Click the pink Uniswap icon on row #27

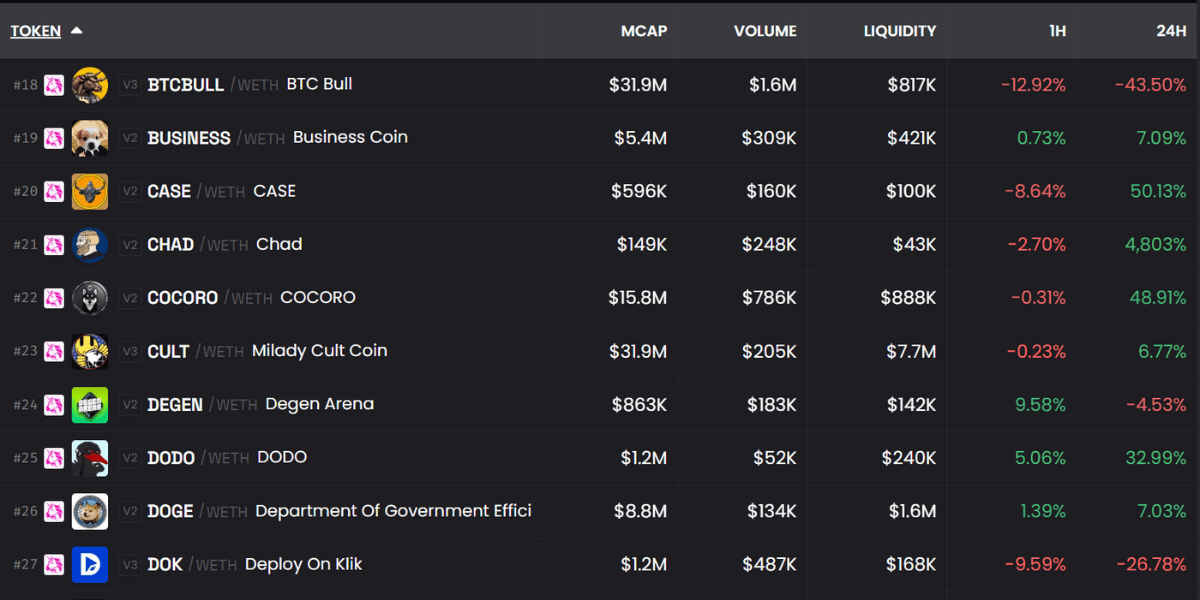(54, 565)
